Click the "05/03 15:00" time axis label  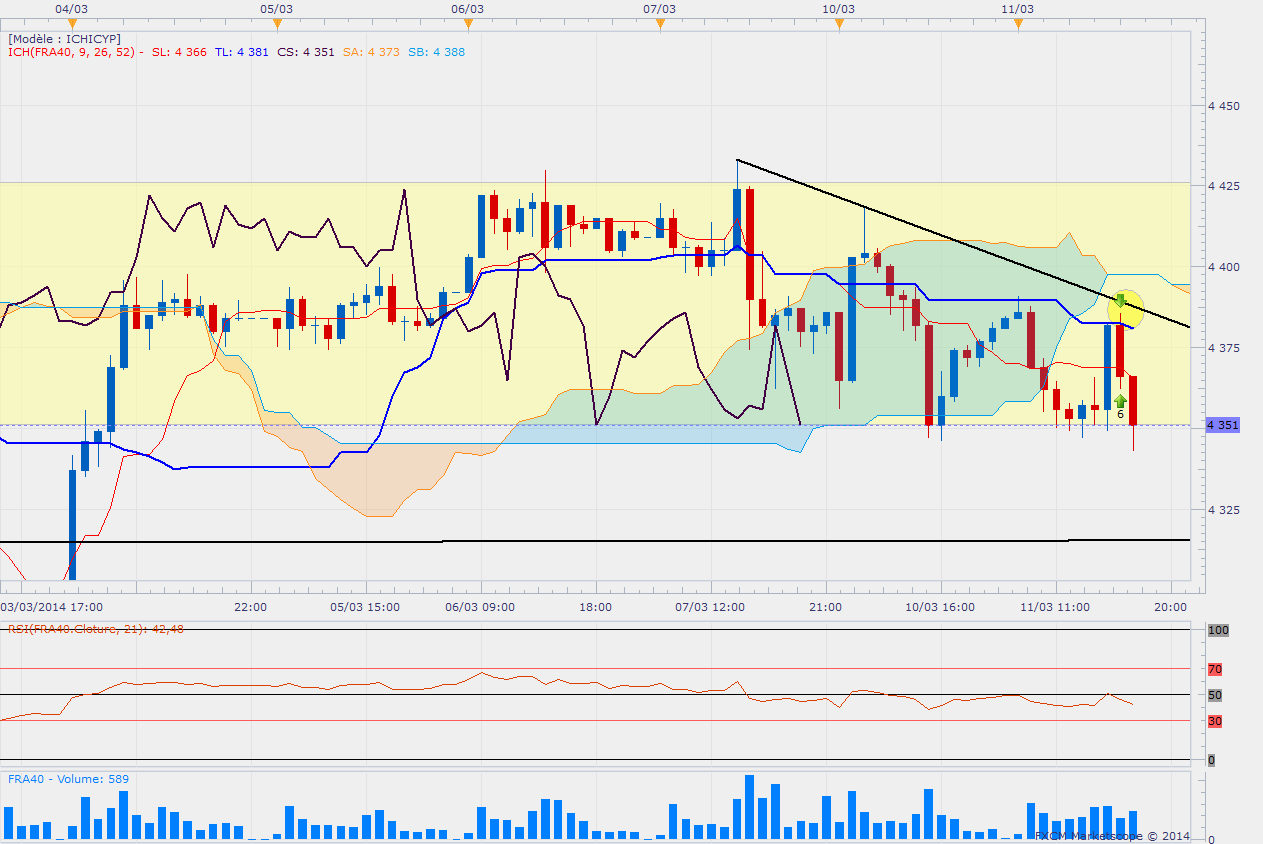pos(365,606)
